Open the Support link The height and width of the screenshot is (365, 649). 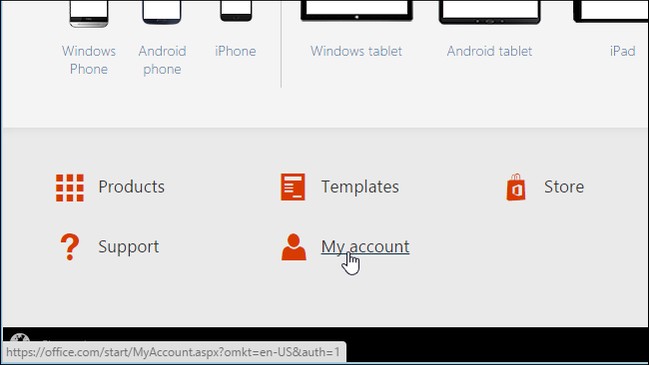pyautogui.click(x=129, y=247)
